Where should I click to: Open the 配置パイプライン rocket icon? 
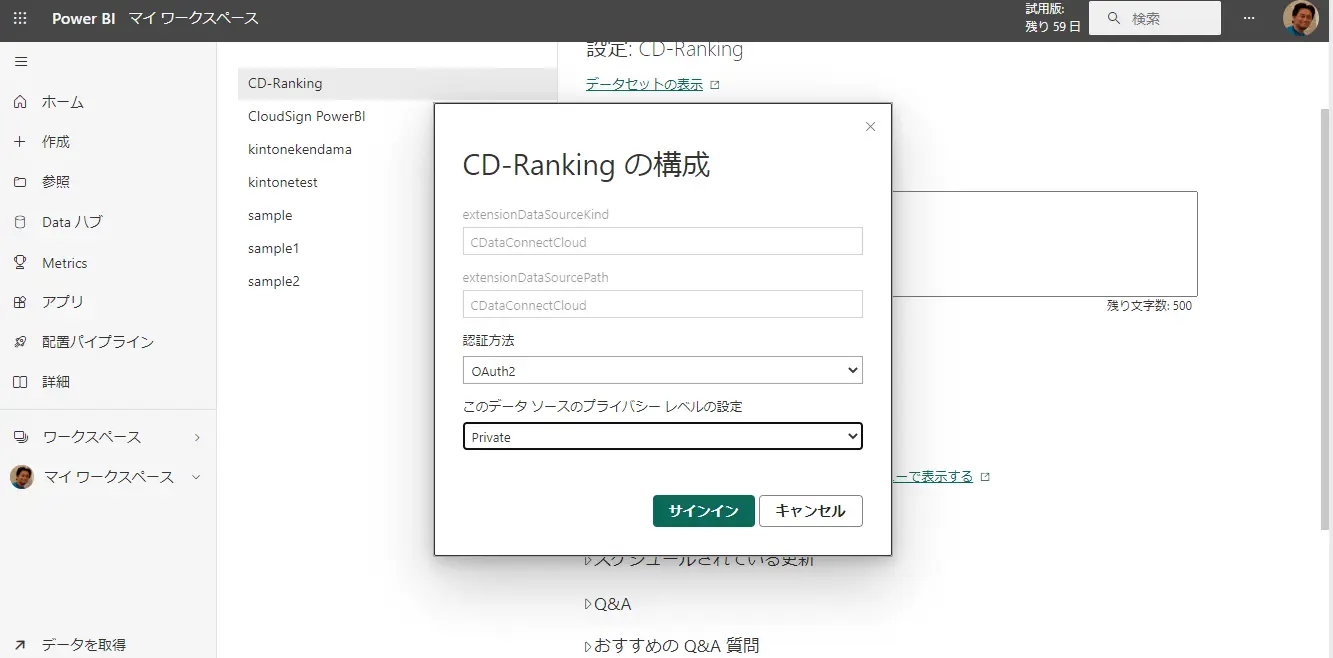(20, 342)
